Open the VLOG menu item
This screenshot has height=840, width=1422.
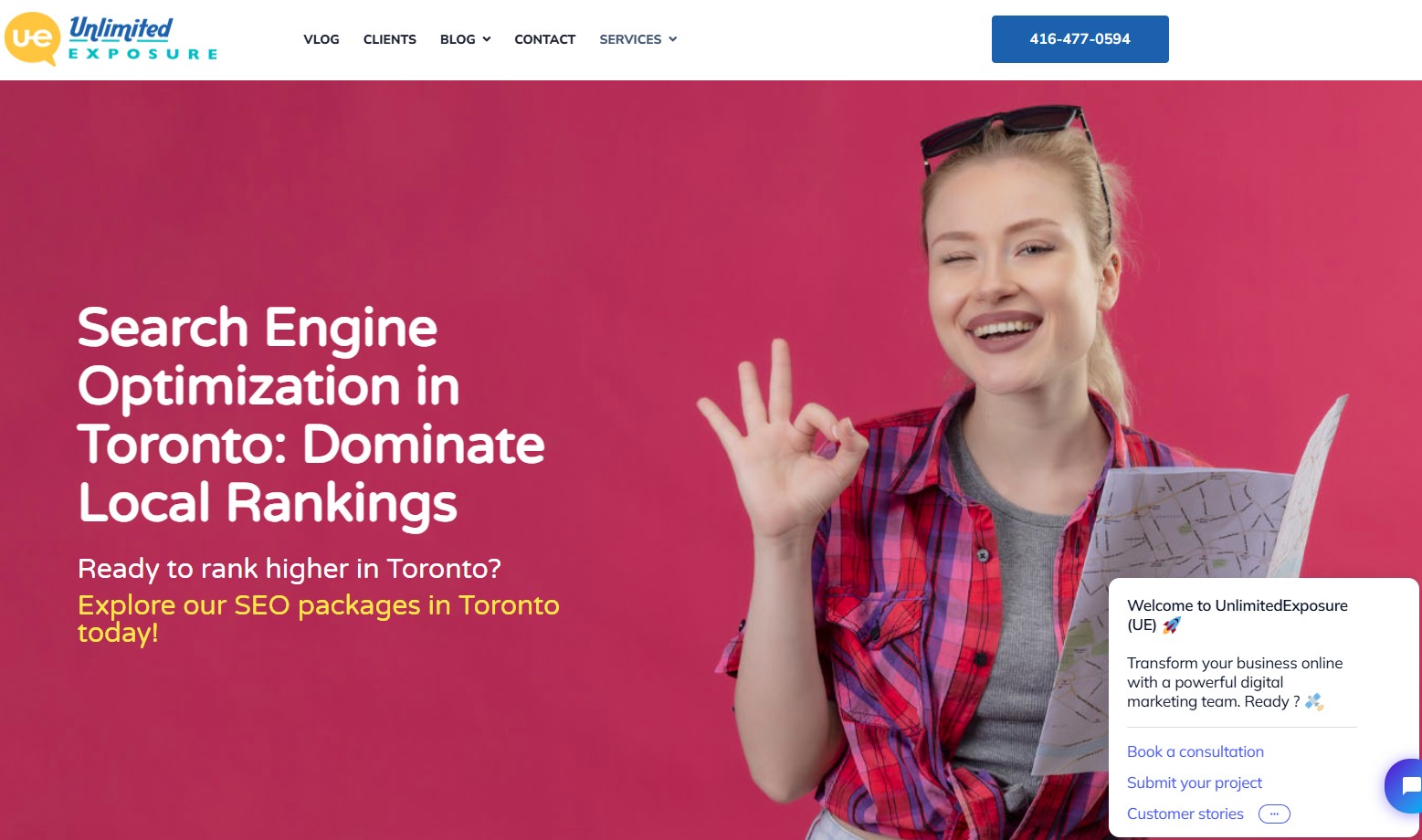pos(321,39)
